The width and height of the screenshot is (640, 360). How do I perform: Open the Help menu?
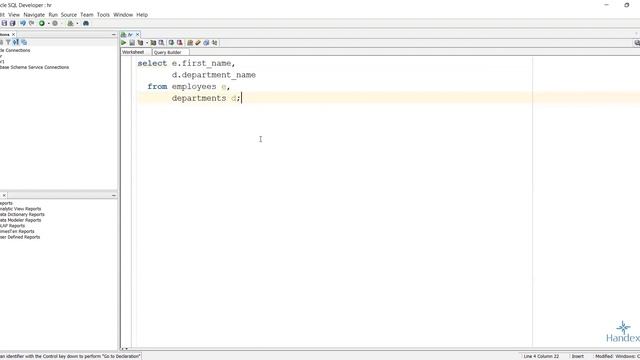[x=142, y=15]
